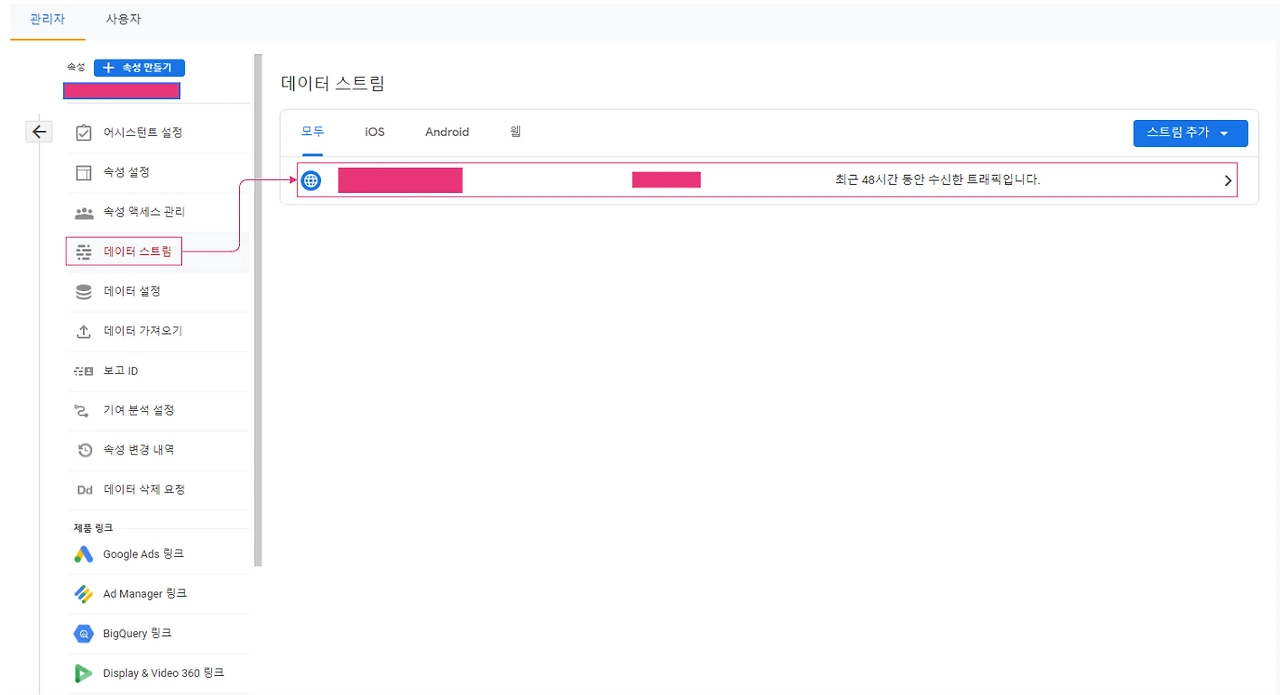Select the 데이터 설정 database icon

pos(83,291)
